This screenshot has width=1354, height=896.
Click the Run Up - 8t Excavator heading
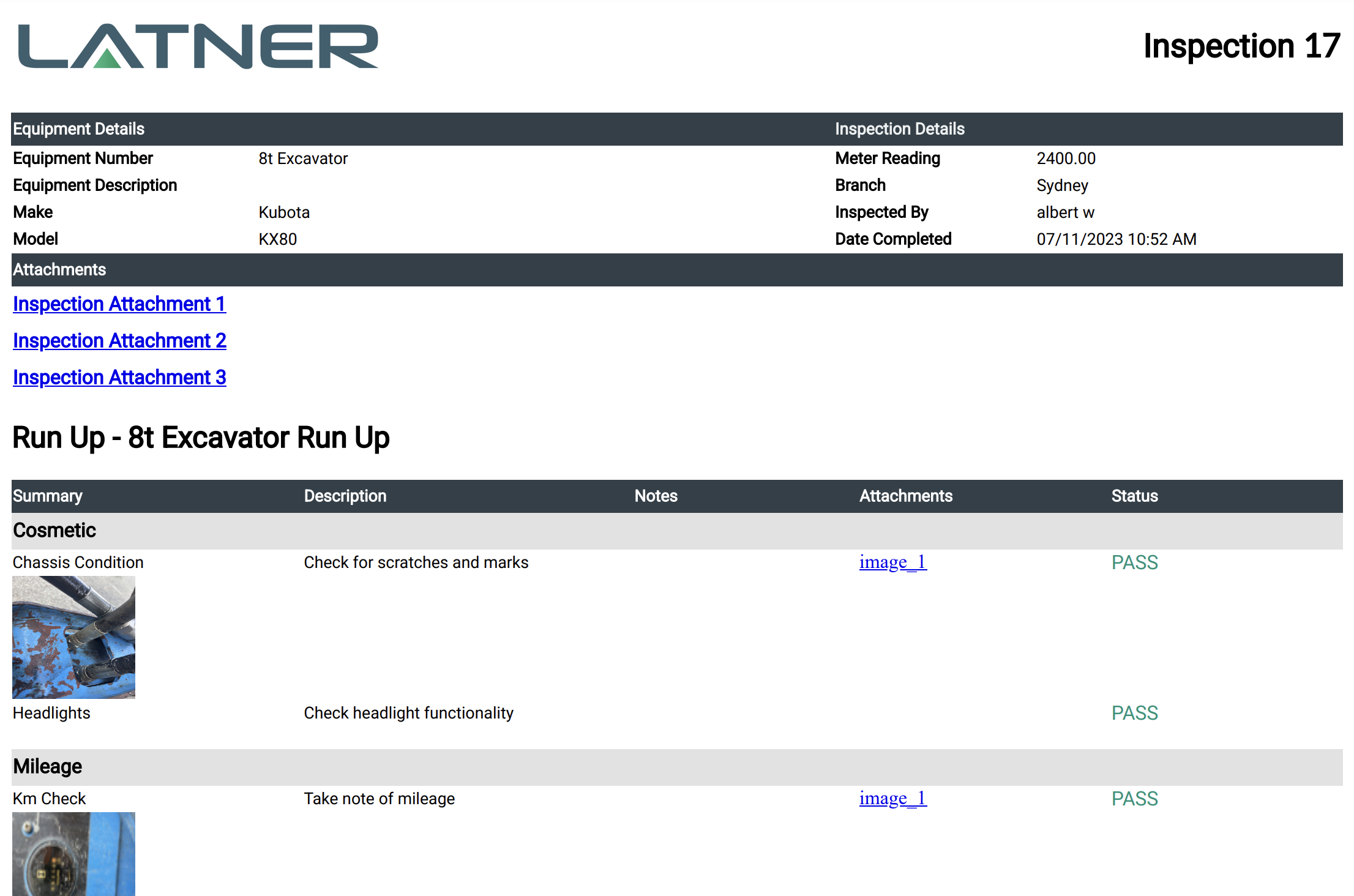(201, 438)
